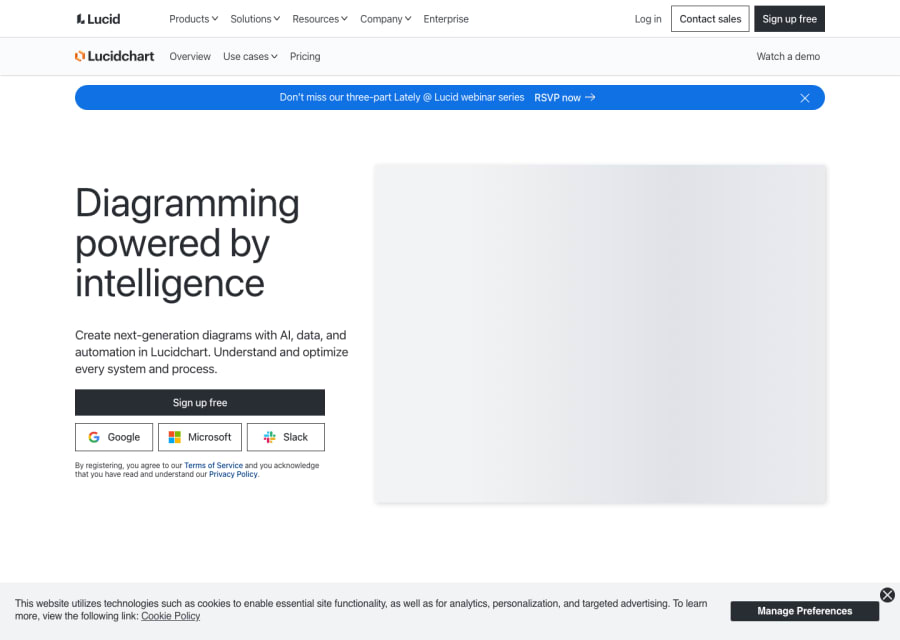
Task: Click Sign up free in top header
Action: [x=789, y=19]
